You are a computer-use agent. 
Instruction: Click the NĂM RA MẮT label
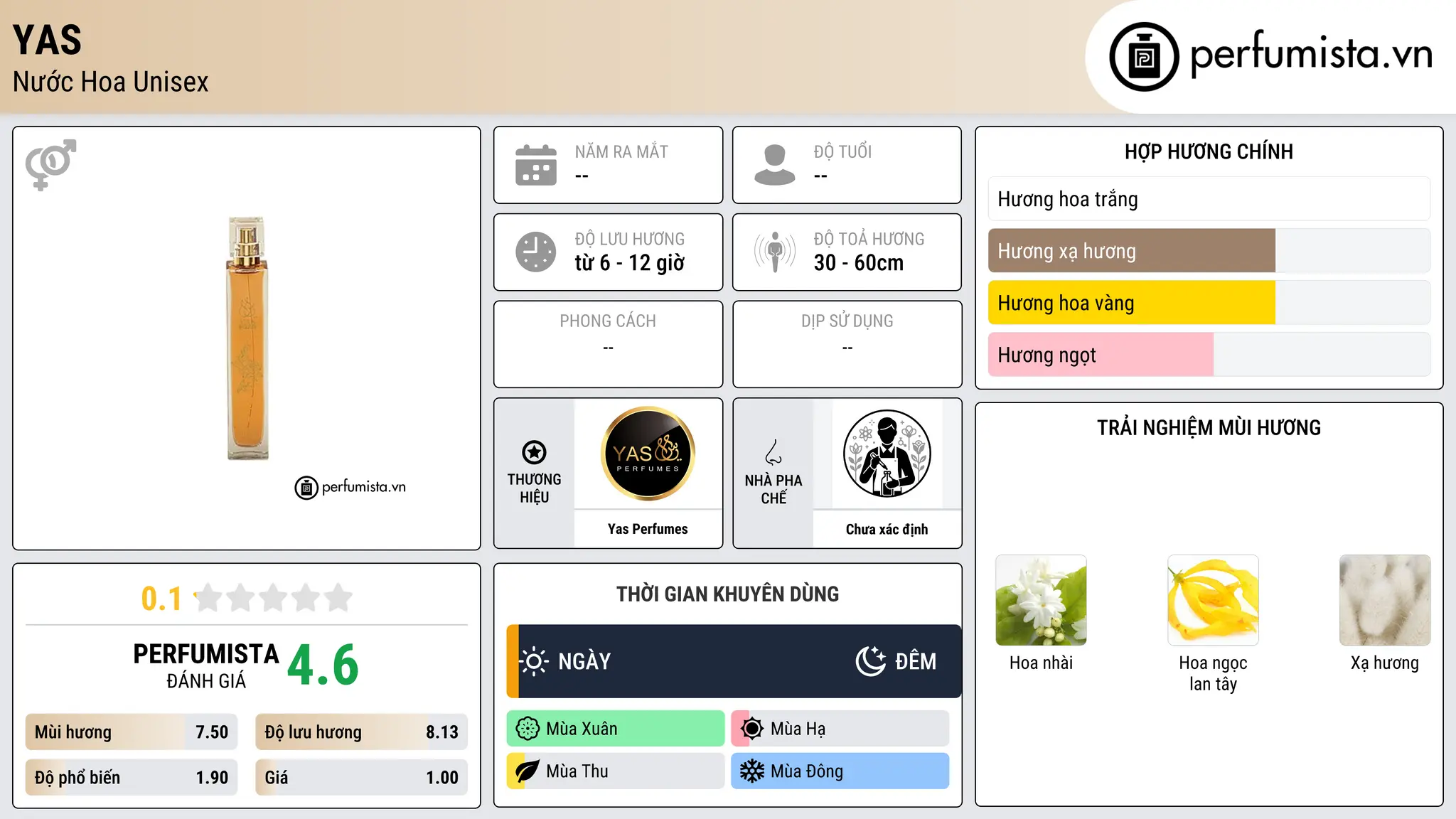coord(621,152)
